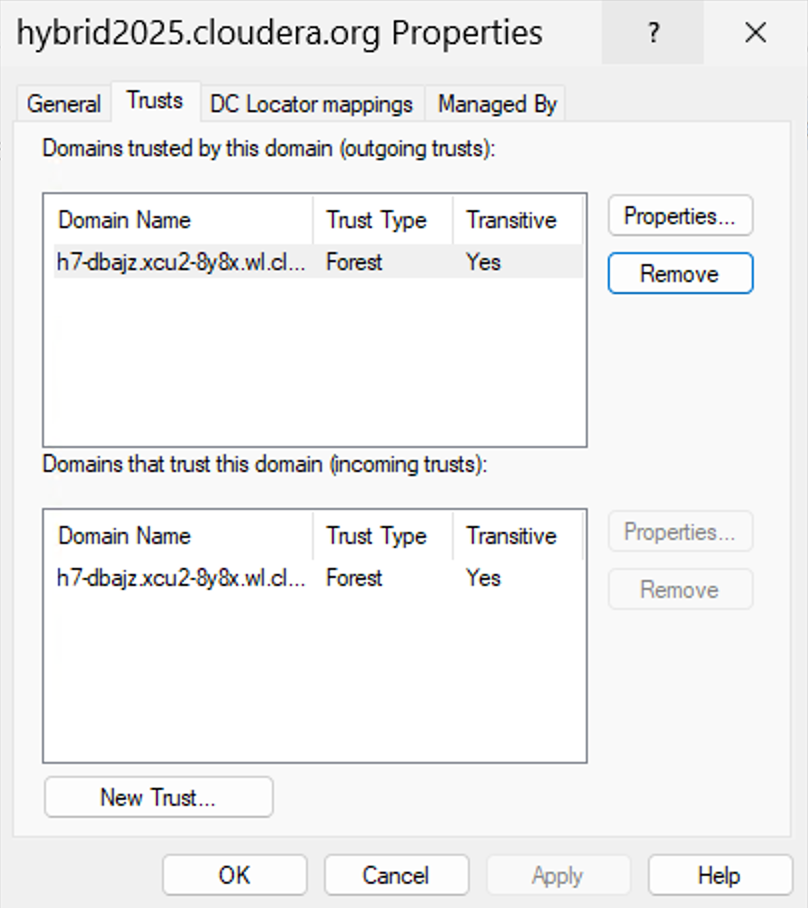
Task: Click Forest cell in outgoing trusts row
Action: tap(354, 262)
